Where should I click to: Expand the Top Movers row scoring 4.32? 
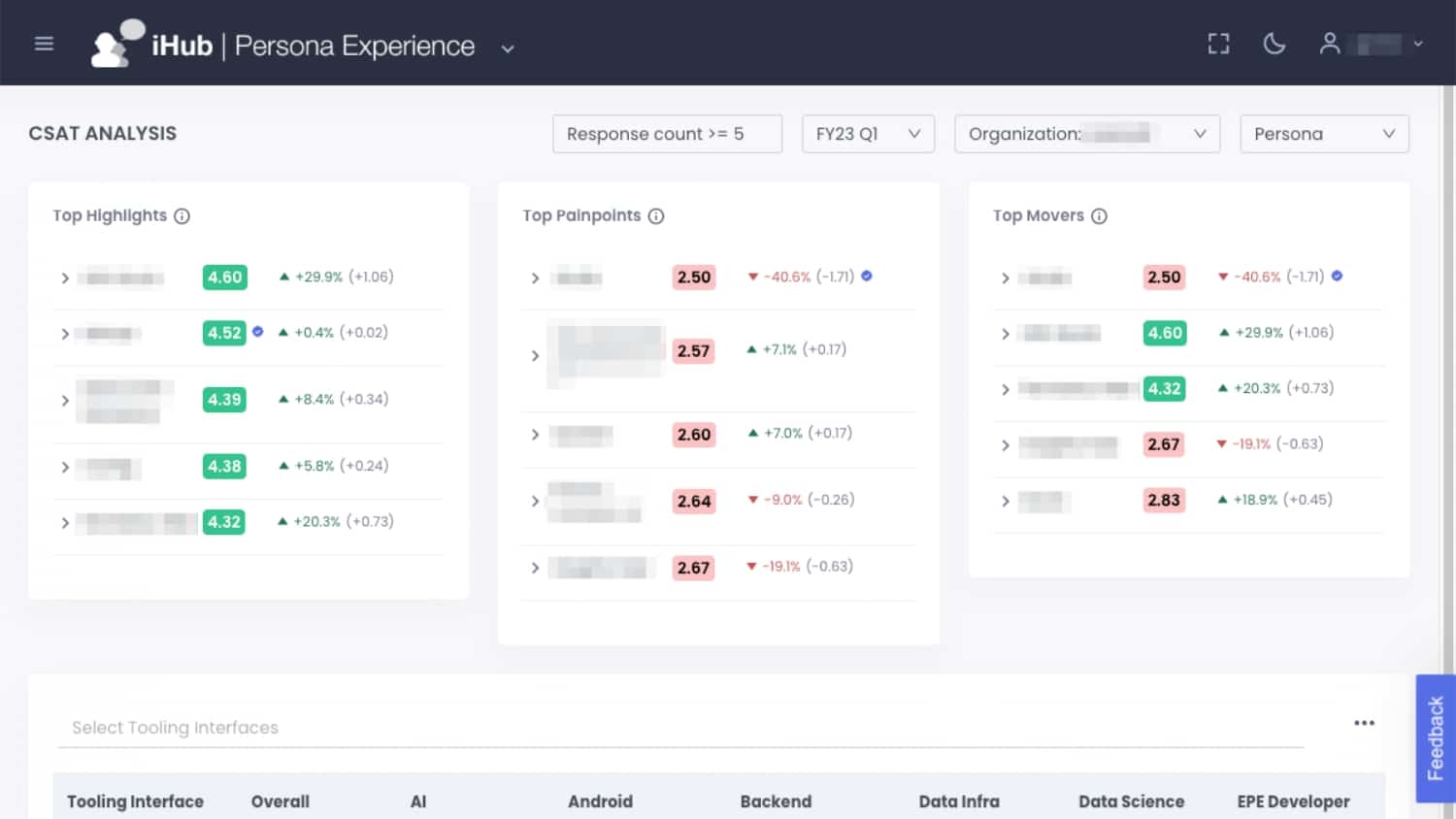point(1005,390)
